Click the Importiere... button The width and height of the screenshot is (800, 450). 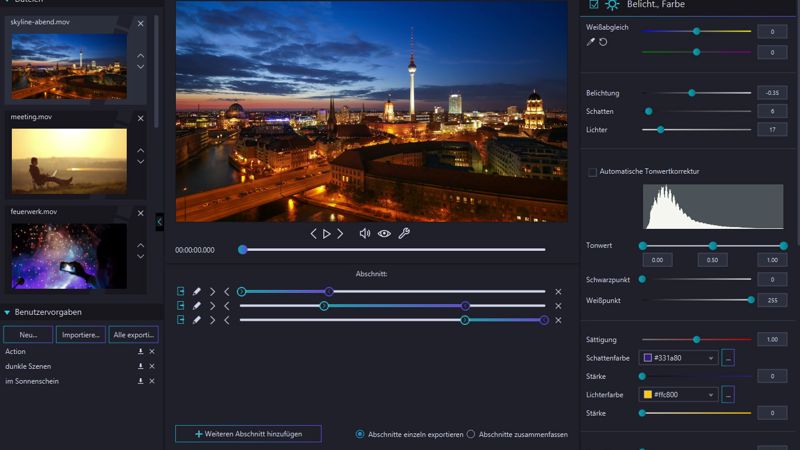pyautogui.click(x=81, y=335)
